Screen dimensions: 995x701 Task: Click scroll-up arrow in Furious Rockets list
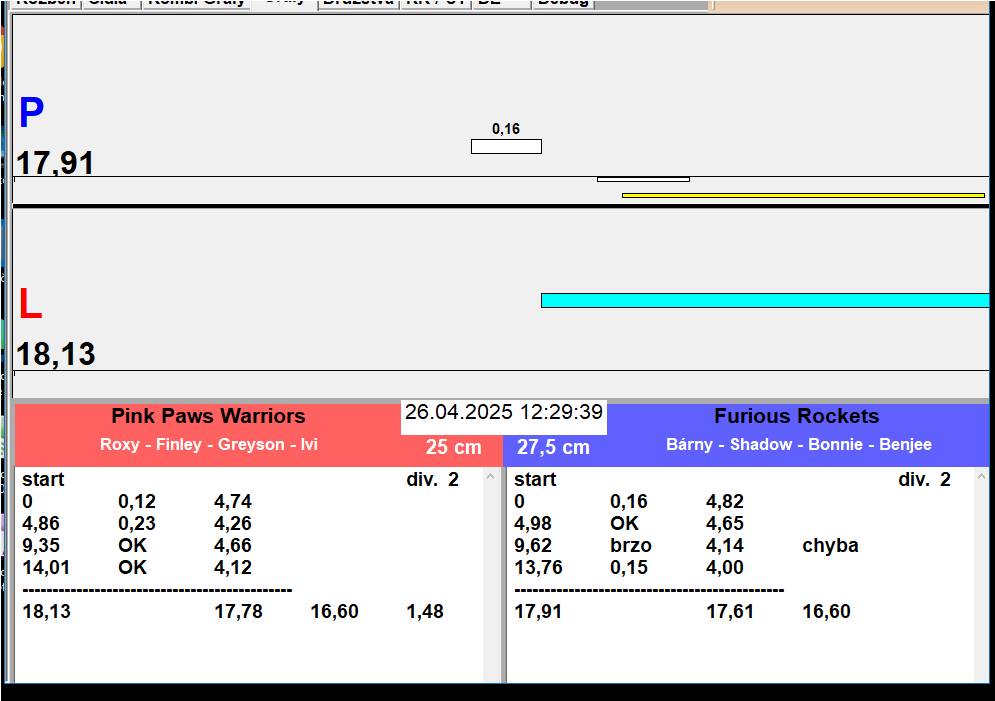point(982,477)
